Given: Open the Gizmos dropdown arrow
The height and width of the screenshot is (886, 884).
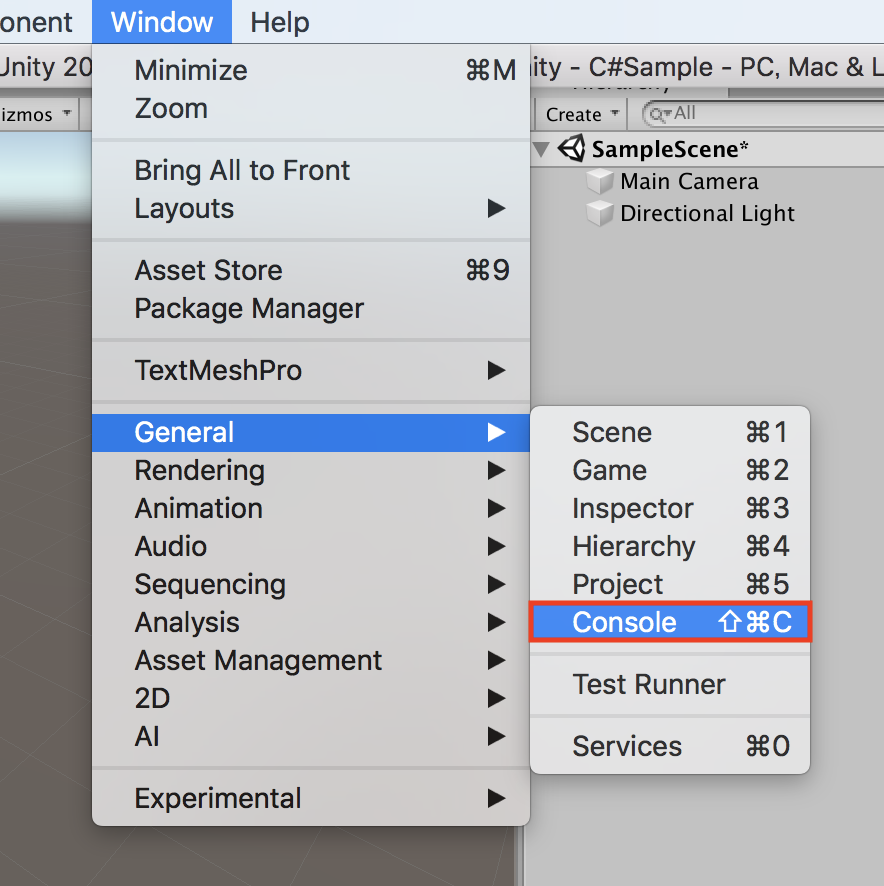Looking at the screenshot, I should [x=67, y=114].
